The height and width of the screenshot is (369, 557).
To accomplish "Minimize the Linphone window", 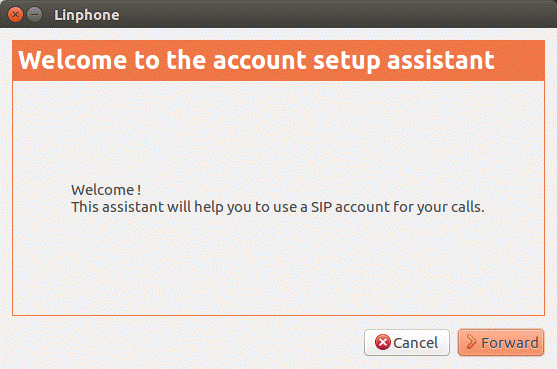I will (x=34, y=15).
